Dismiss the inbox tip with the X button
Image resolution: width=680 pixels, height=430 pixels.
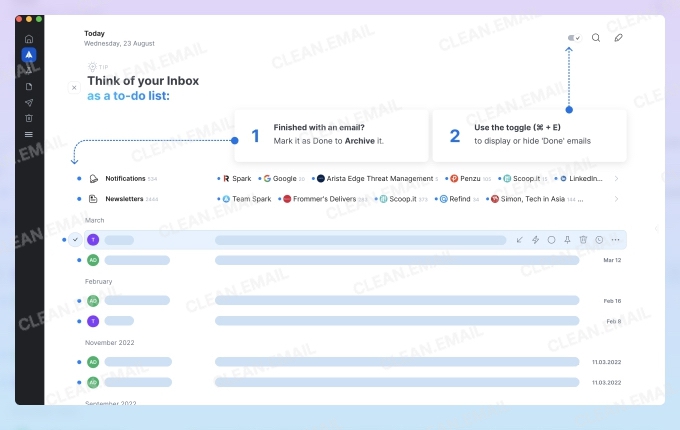coord(74,88)
